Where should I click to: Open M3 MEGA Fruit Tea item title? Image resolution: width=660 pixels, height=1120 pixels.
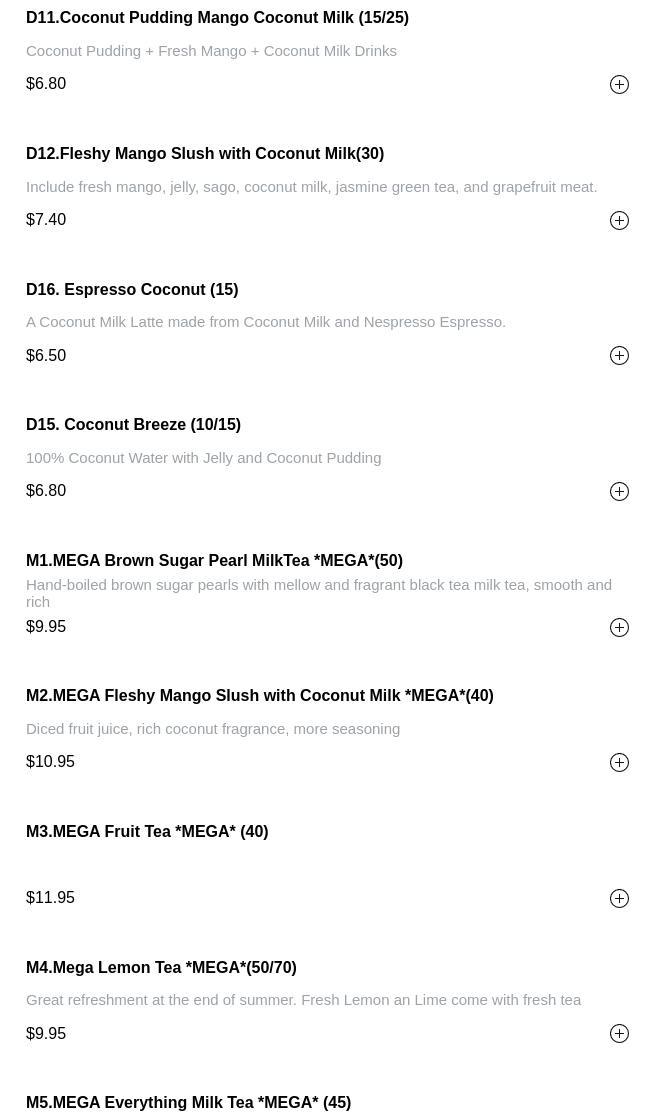(147, 832)
